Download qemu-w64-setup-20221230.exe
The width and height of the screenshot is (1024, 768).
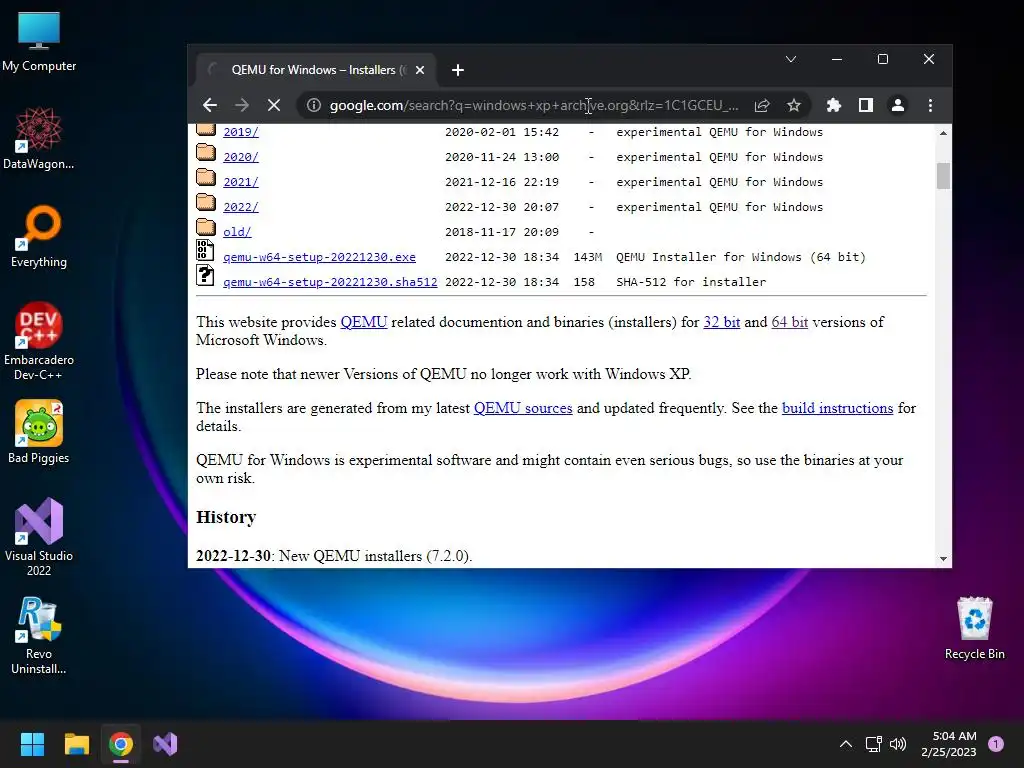point(319,257)
